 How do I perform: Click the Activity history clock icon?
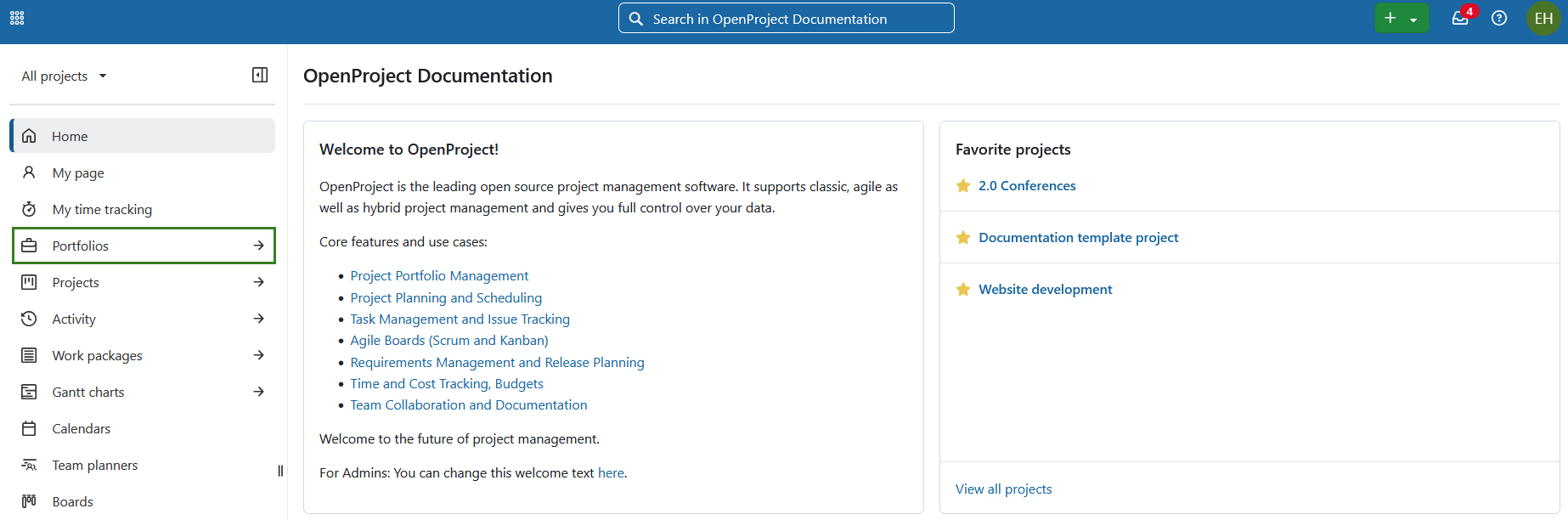(x=29, y=319)
